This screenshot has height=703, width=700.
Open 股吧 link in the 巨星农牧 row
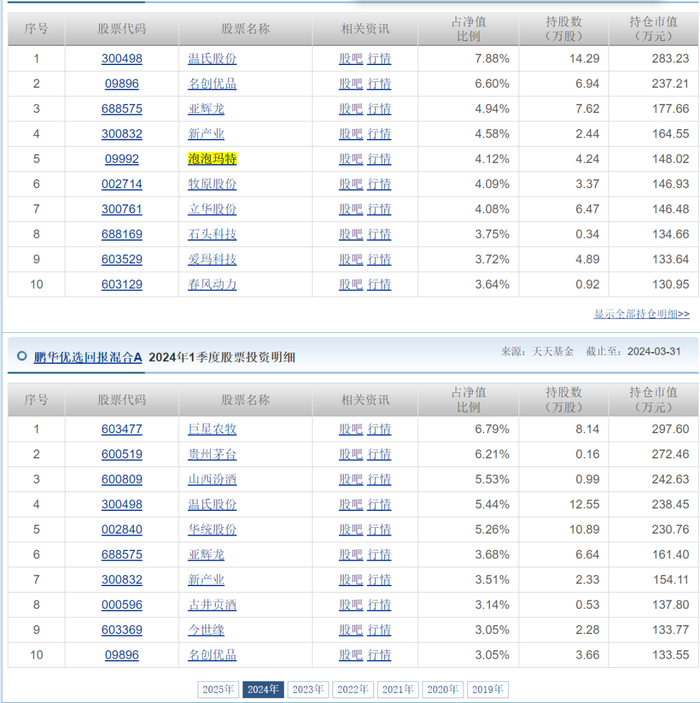(x=351, y=429)
